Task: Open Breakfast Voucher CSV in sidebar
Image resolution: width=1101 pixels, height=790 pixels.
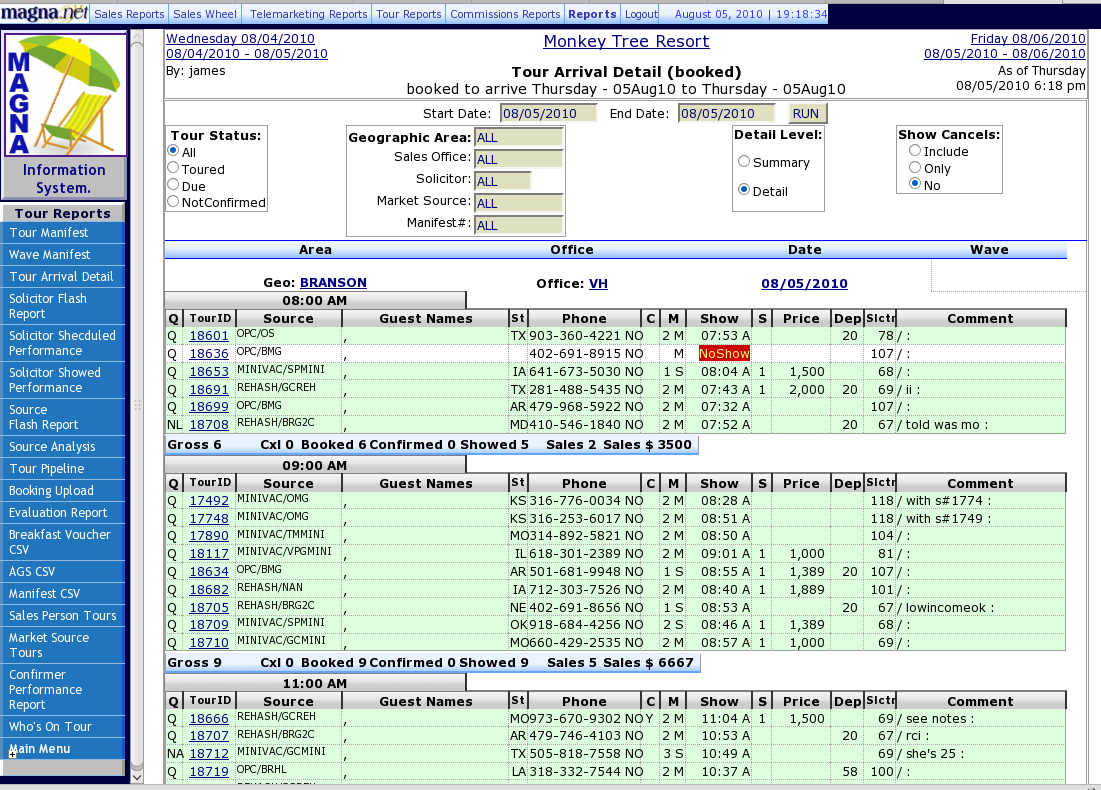Action: 63,542
